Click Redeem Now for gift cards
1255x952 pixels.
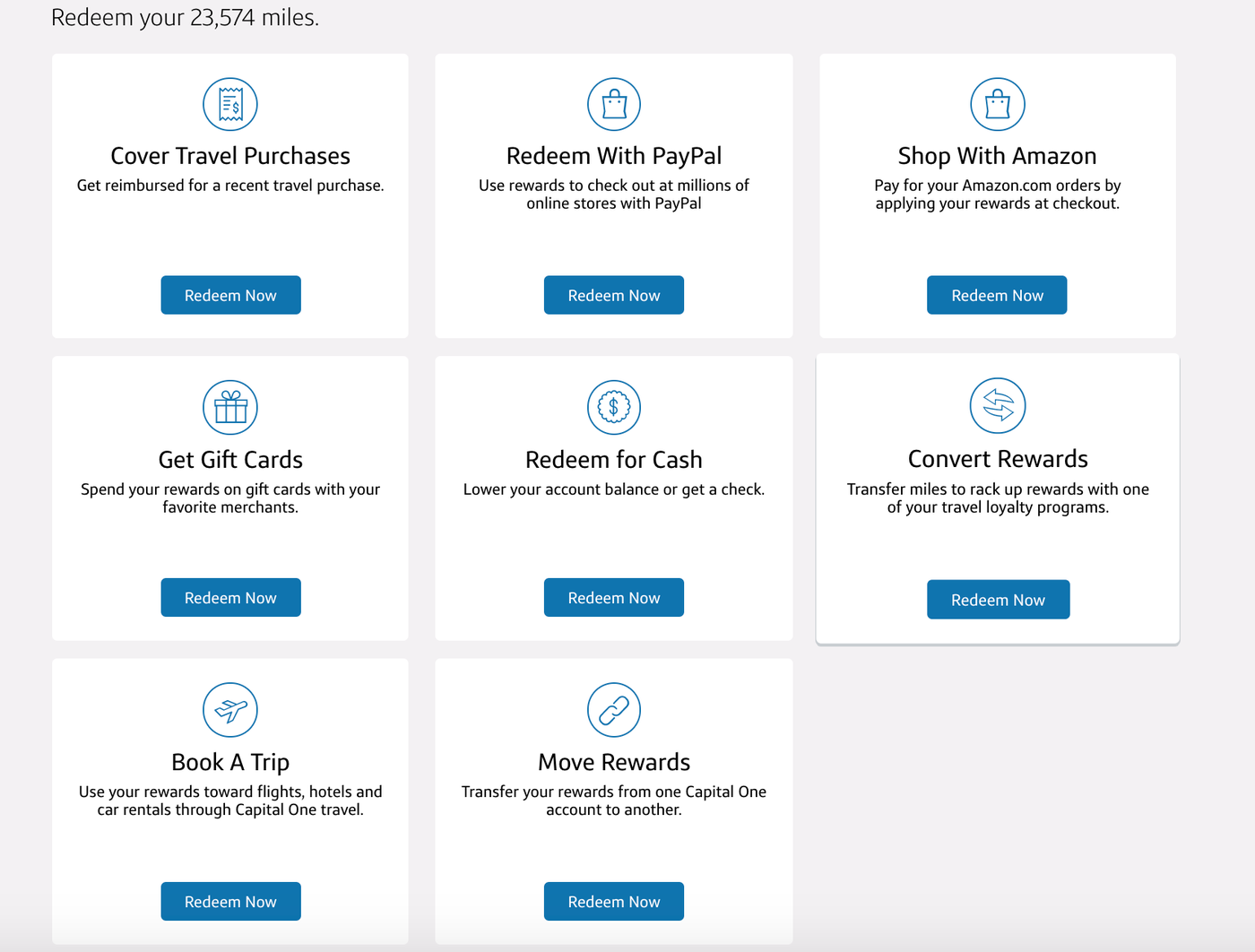230,597
